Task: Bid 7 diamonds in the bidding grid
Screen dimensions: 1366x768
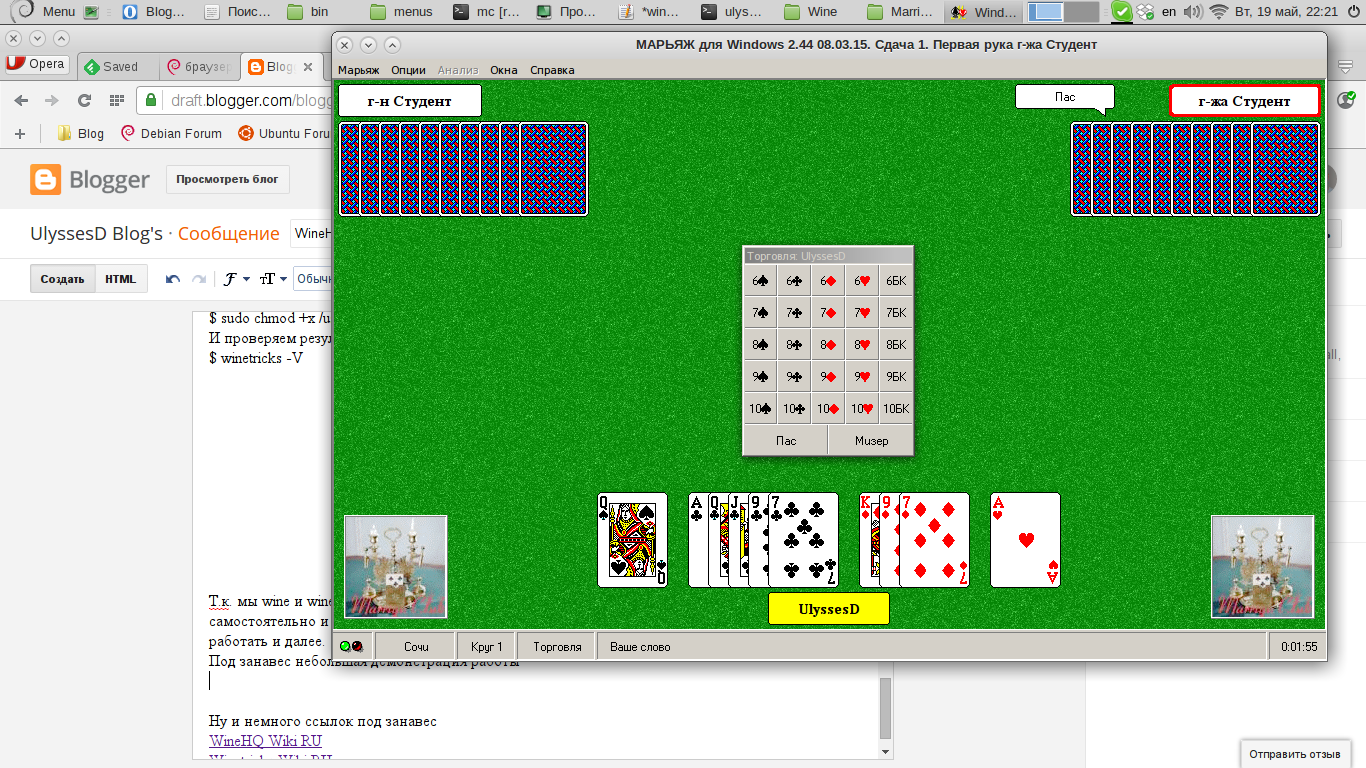Action: tap(828, 313)
